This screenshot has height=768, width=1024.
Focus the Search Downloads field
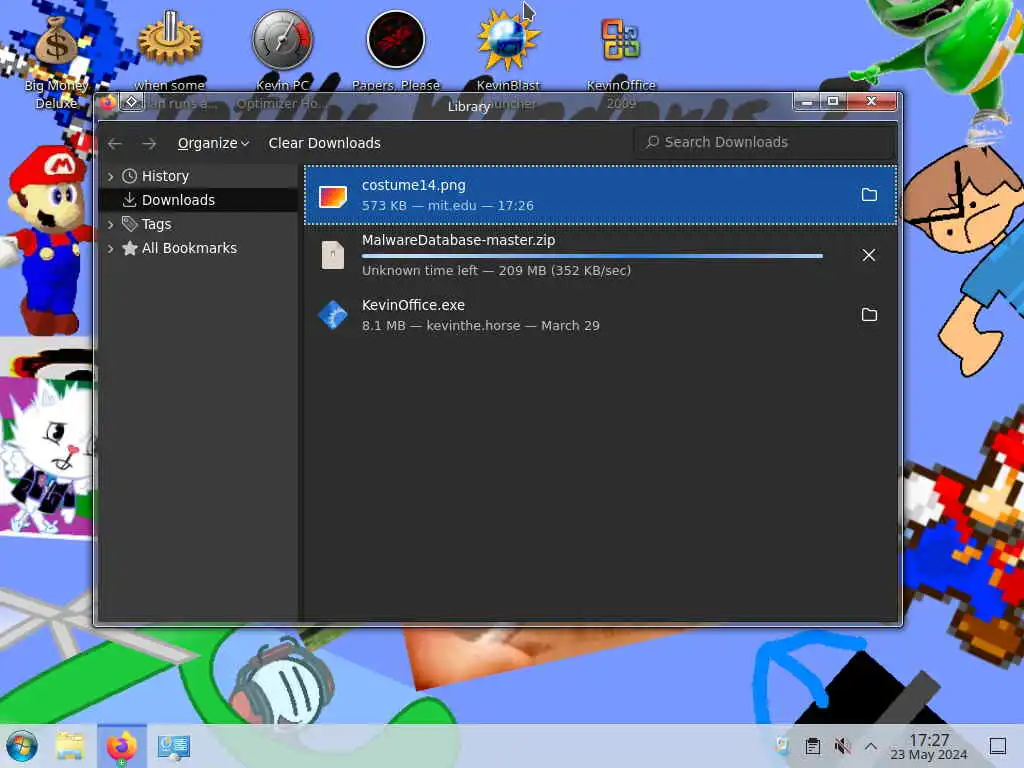[764, 142]
